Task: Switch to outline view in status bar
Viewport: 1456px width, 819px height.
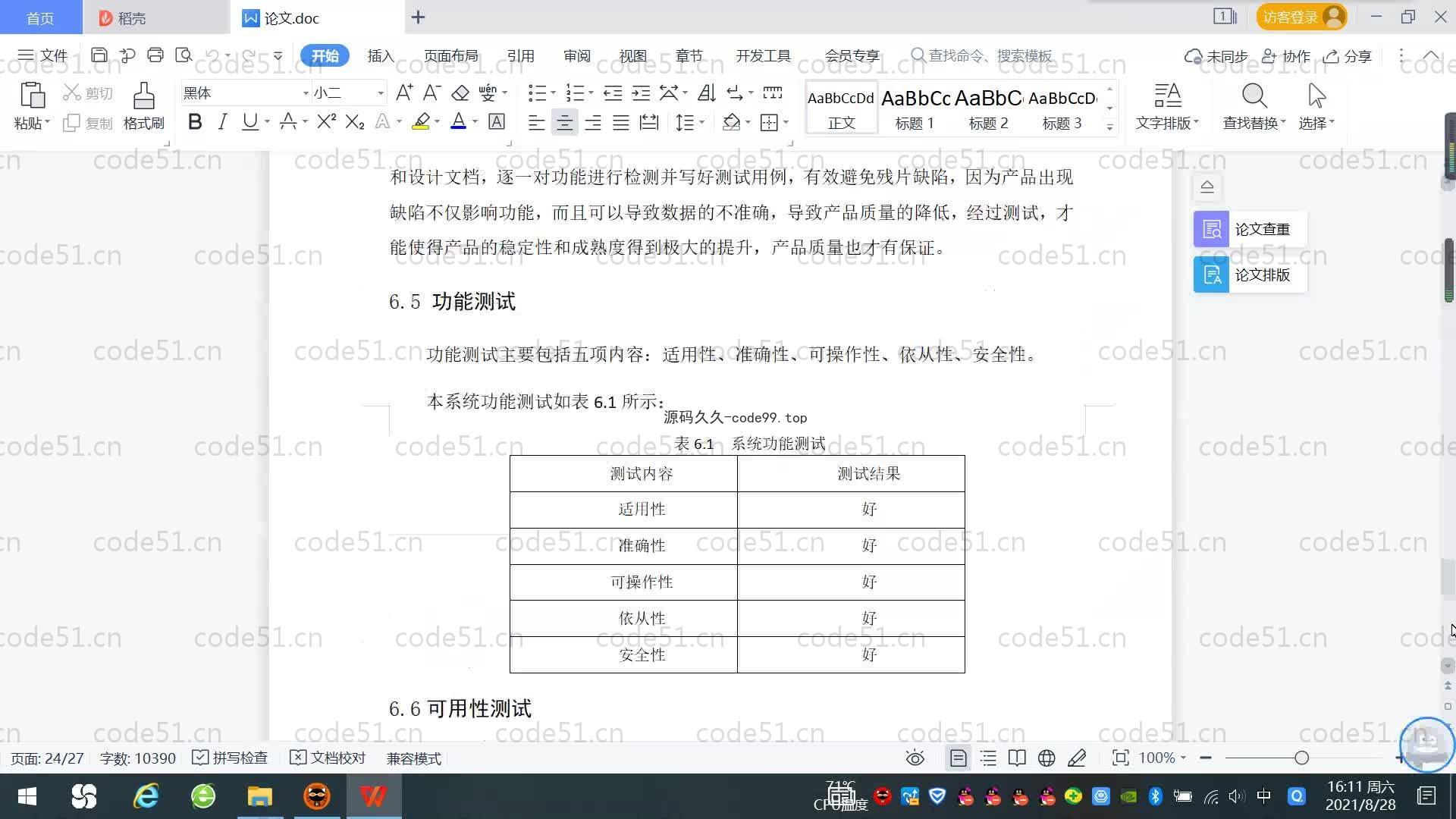Action: click(988, 758)
